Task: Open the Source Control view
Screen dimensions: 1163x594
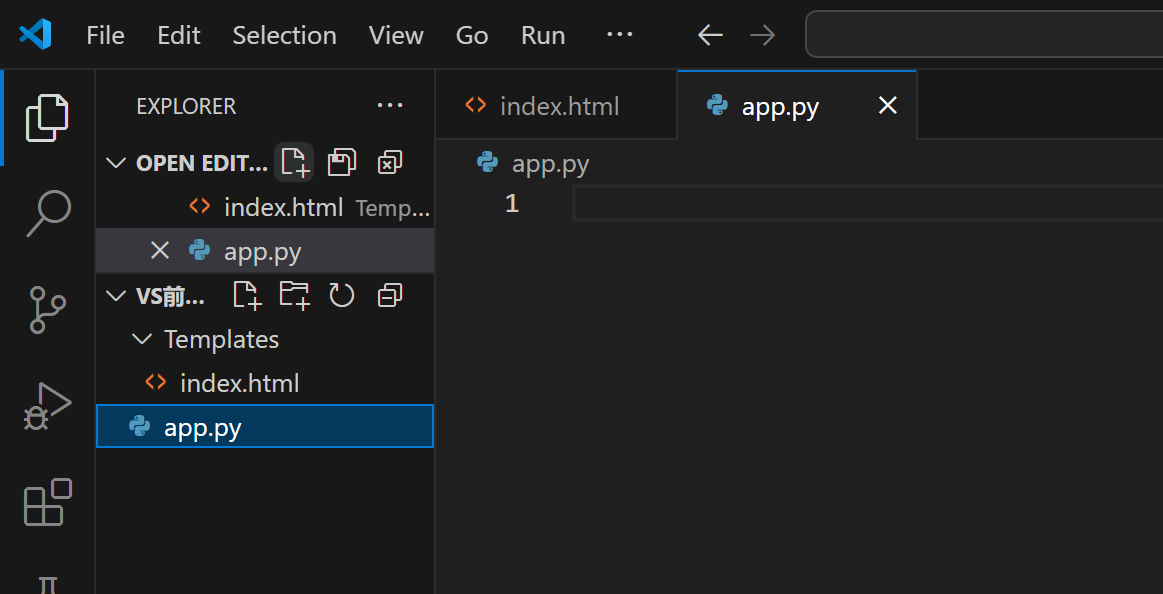Action: (47, 309)
